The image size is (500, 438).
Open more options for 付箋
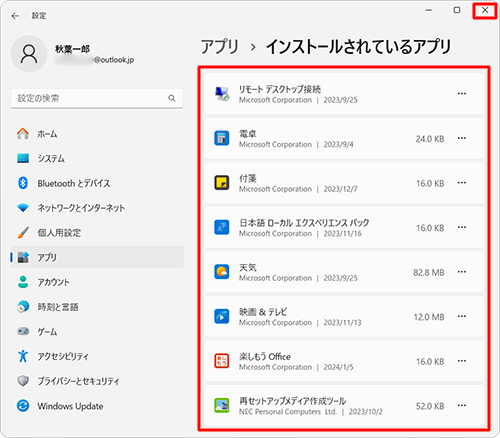click(462, 183)
